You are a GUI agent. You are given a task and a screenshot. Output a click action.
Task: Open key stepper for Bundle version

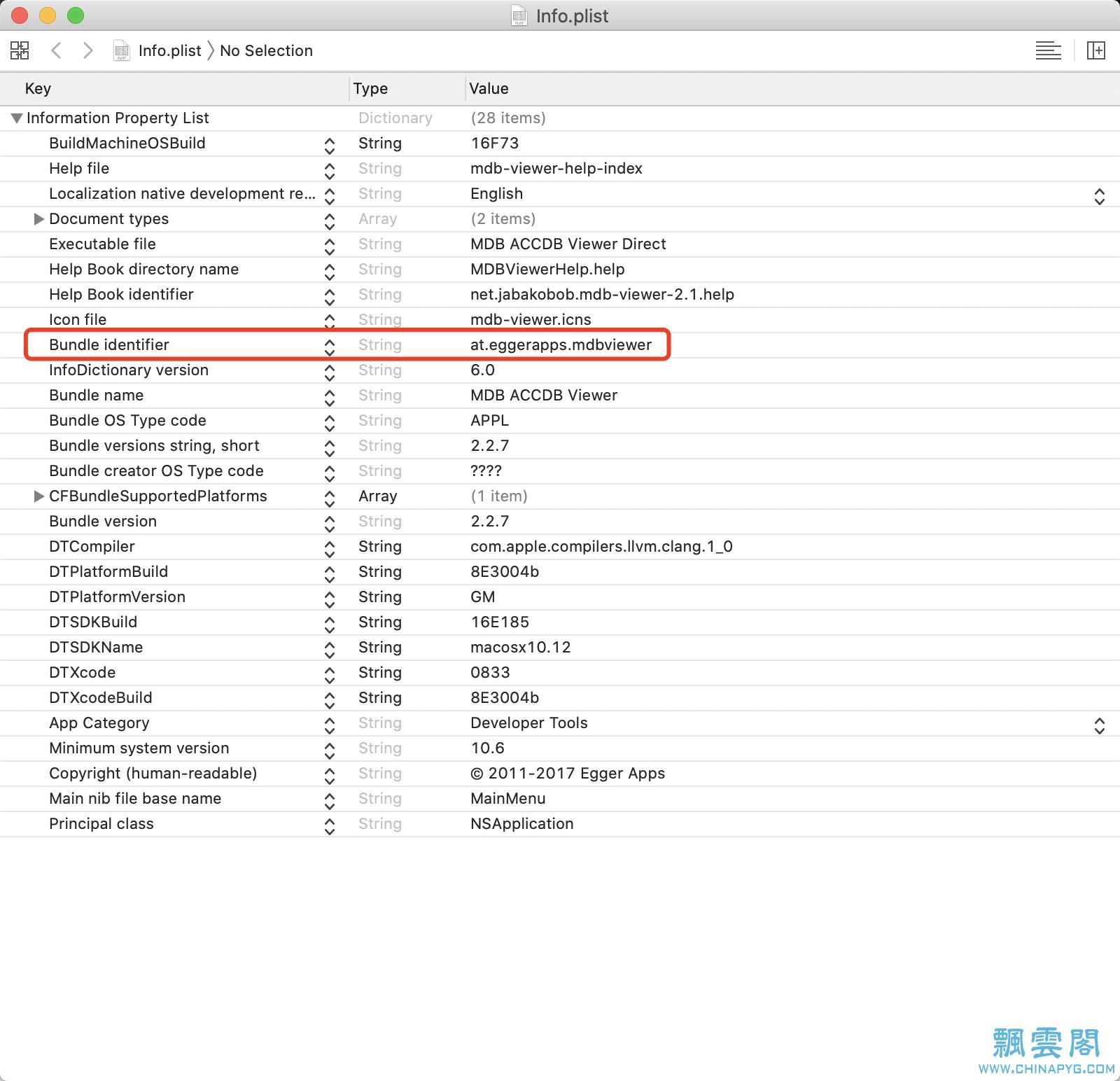[x=330, y=524]
